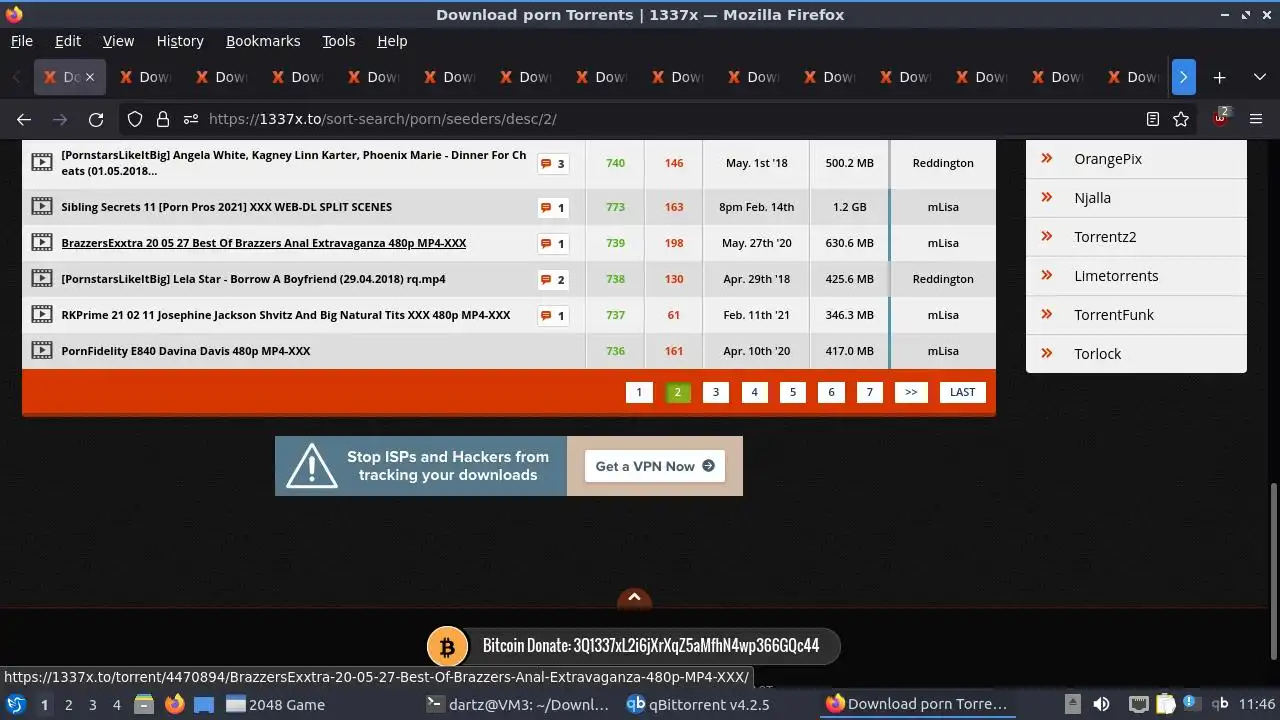Open uploader Reddington on the May. 1st '18 row
The image size is (1280, 720).
(x=943, y=163)
